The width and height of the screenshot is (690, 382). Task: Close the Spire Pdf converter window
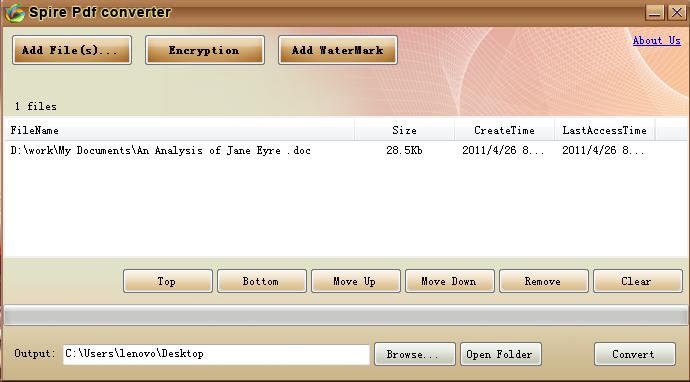click(x=677, y=12)
